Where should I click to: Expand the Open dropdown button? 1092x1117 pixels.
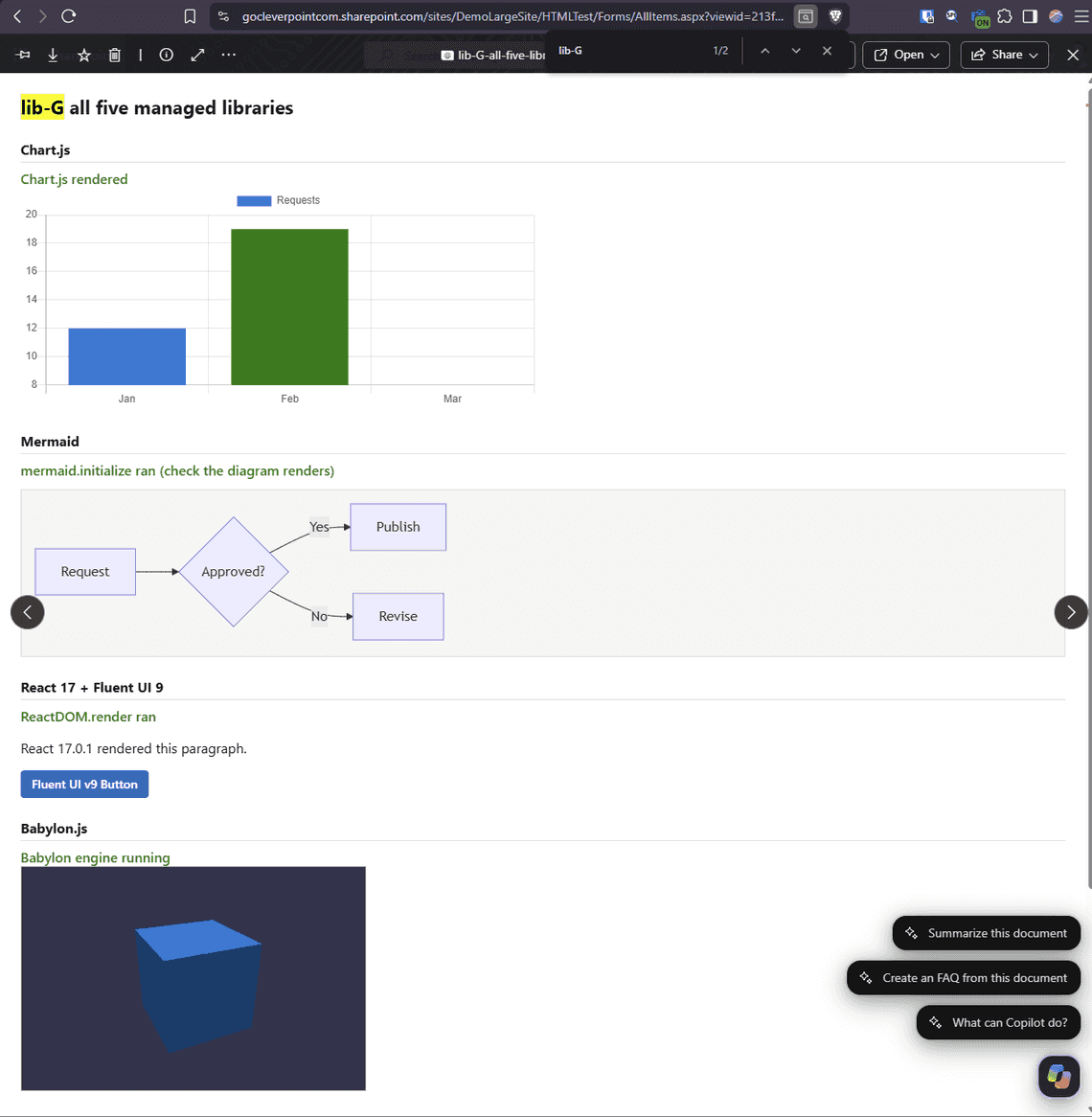point(906,55)
